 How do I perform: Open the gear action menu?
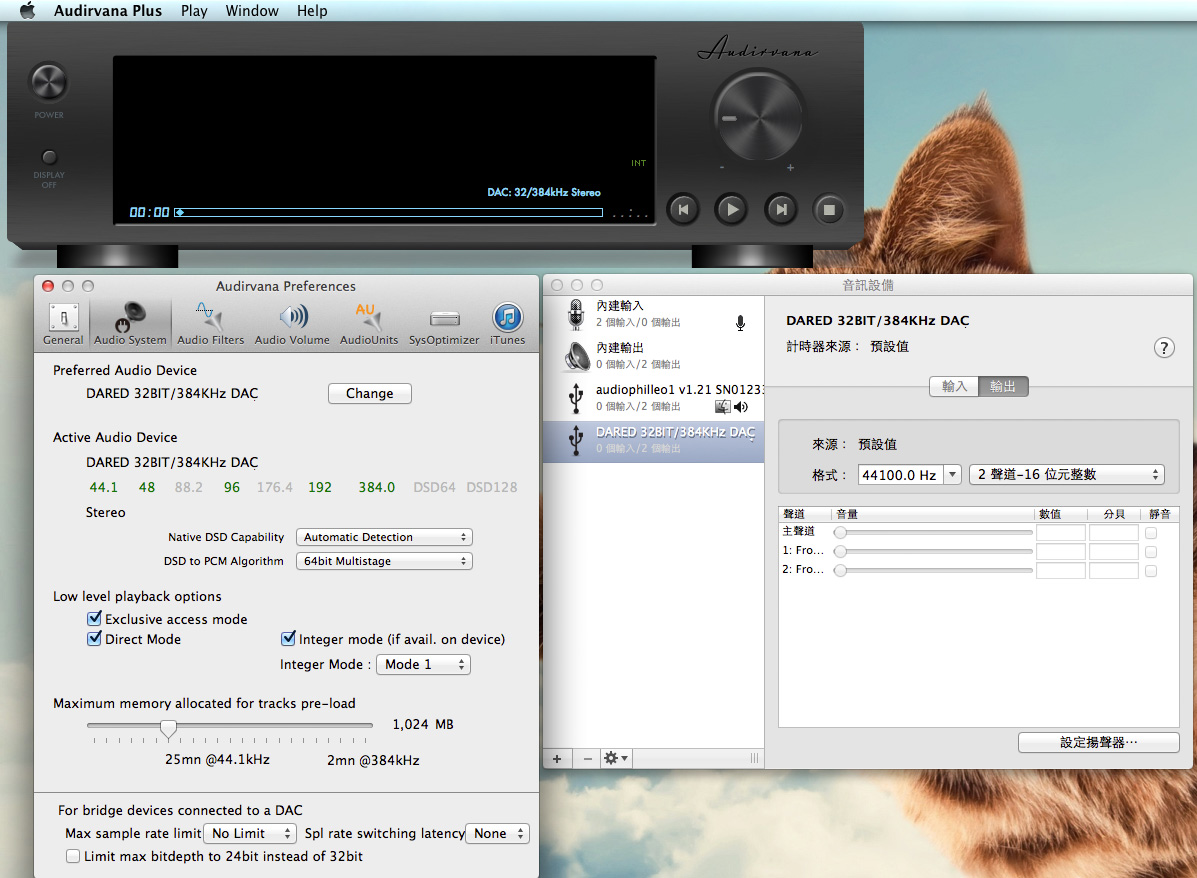pos(615,758)
